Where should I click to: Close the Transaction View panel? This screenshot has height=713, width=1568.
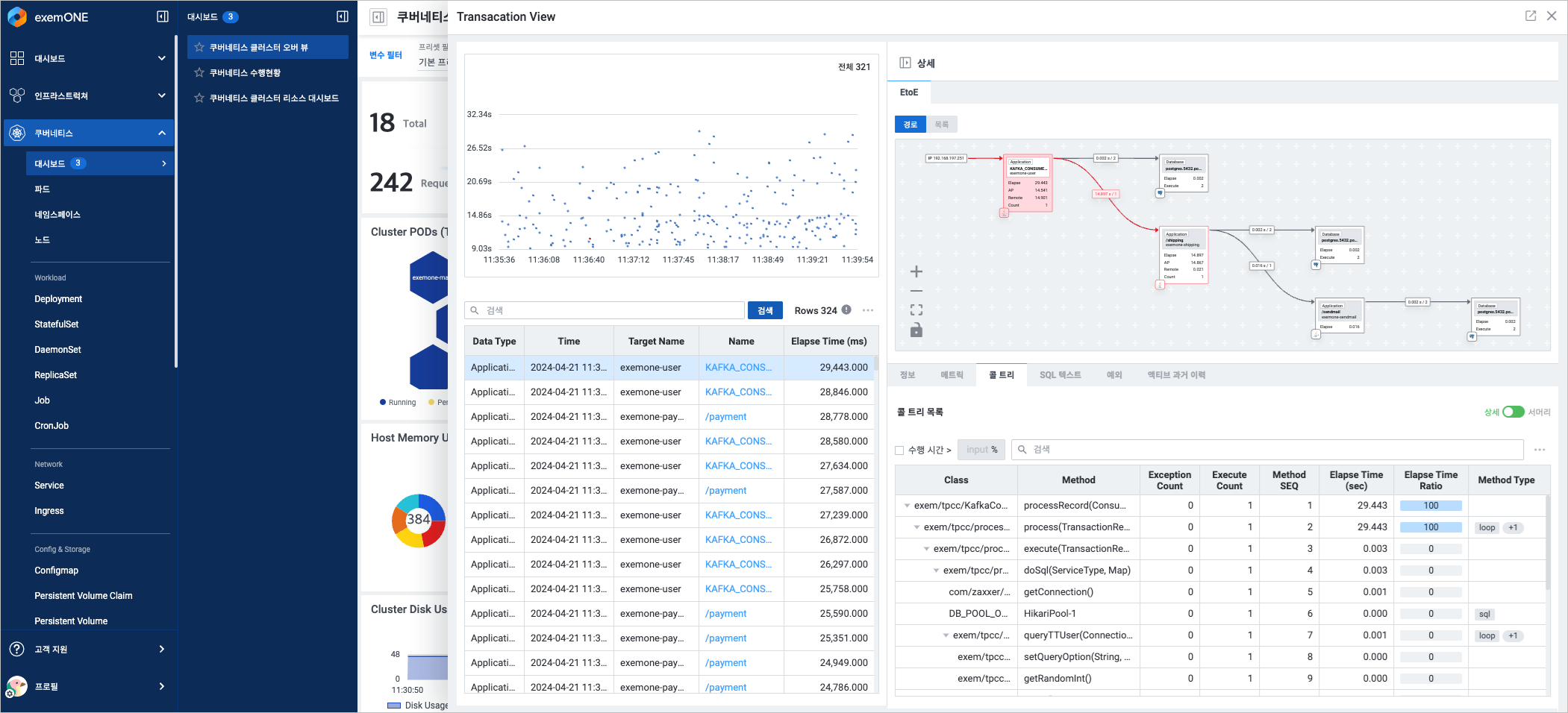click(1552, 16)
